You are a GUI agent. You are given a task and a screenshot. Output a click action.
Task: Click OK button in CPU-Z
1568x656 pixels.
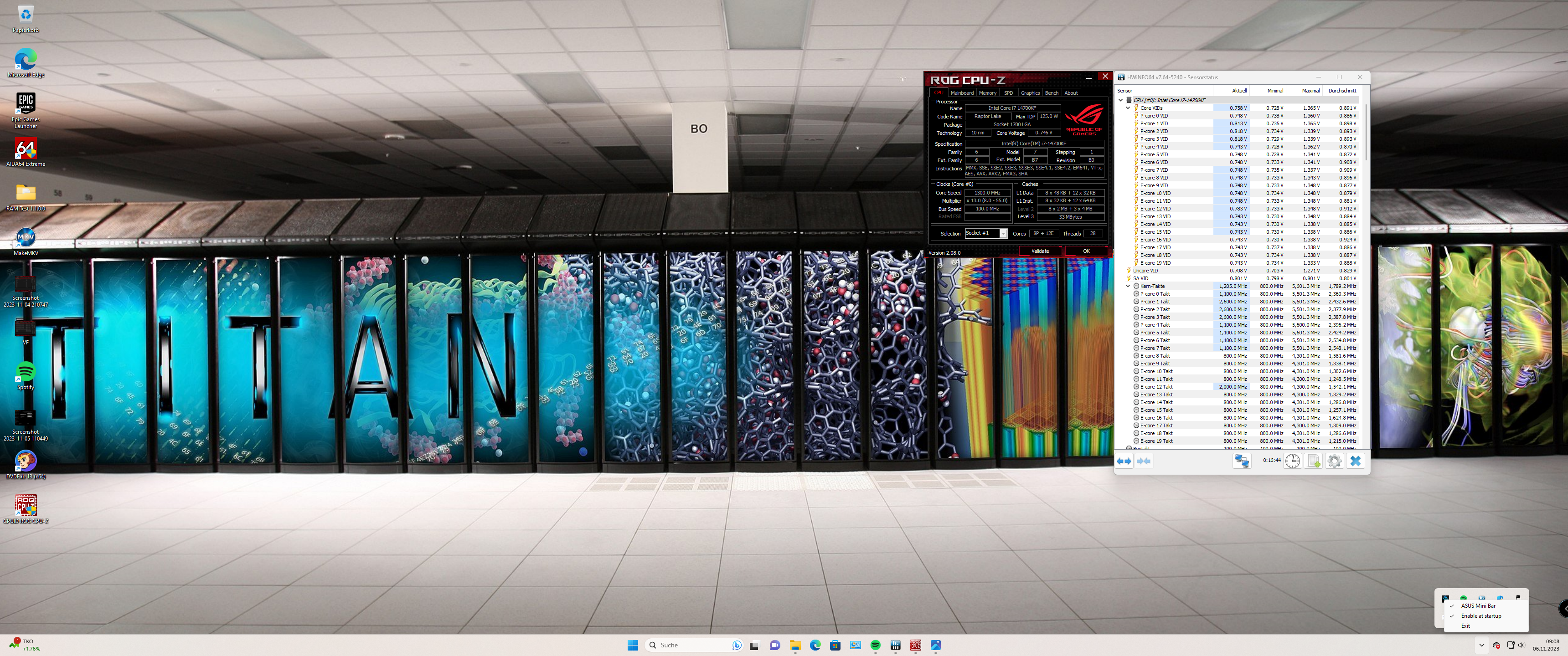[x=1086, y=251]
